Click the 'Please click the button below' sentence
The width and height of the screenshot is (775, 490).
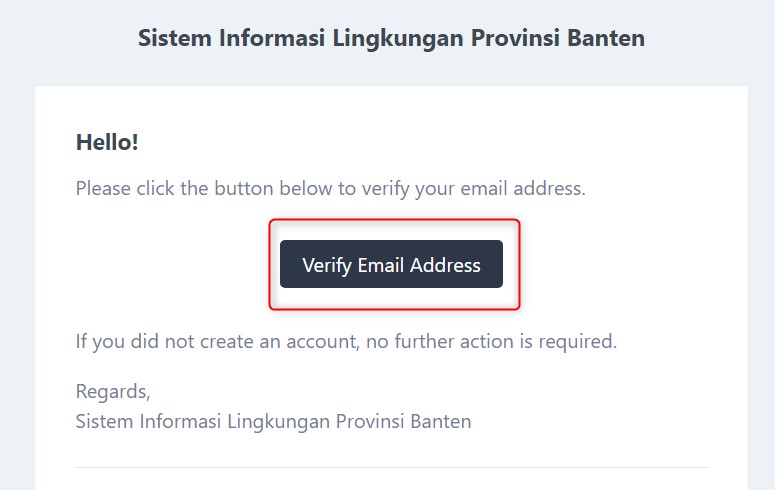tap(330, 188)
